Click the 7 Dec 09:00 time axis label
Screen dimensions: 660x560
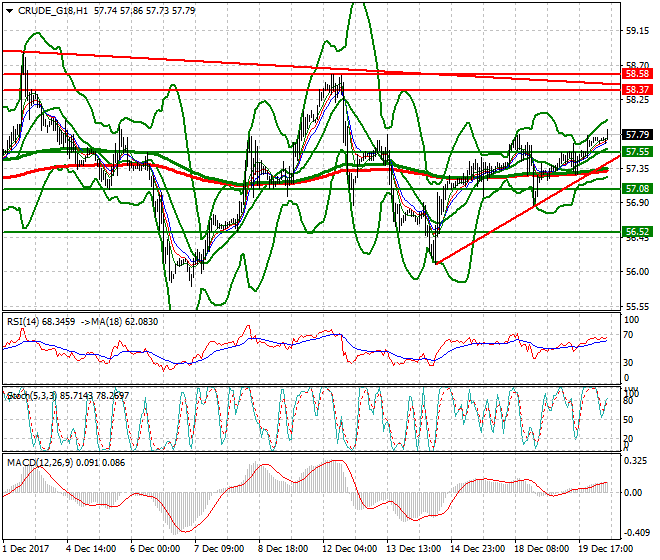[x=219, y=549]
